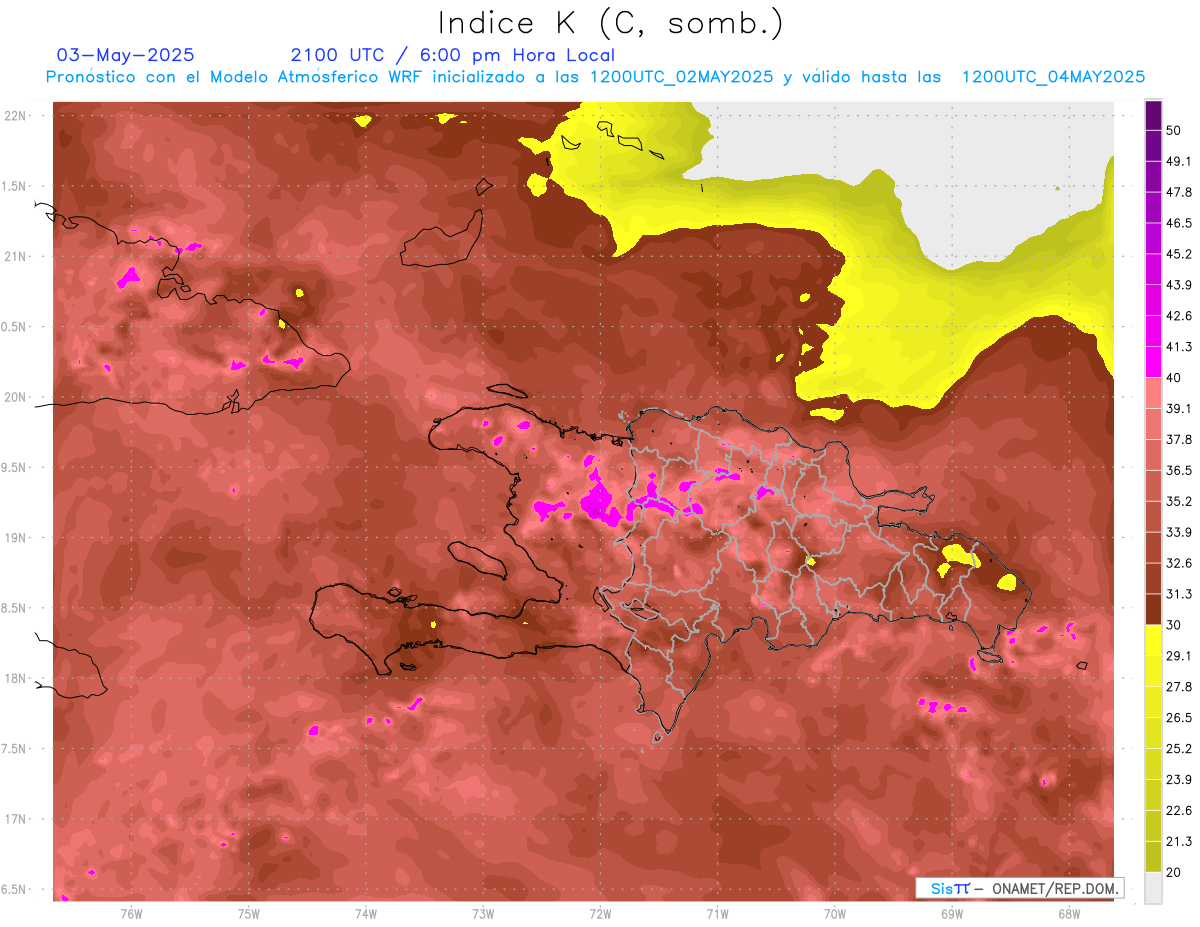Click the colorbar value "20"

[1175, 872]
